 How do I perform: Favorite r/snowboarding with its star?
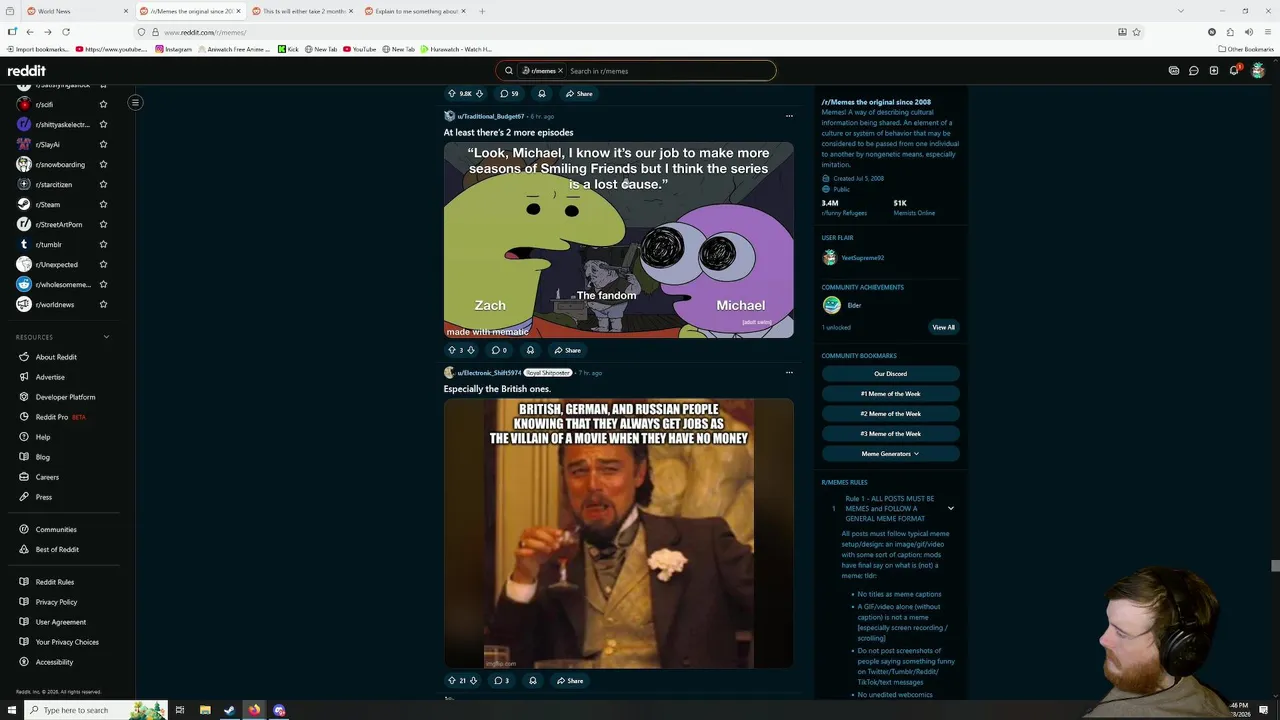(x=103, y=164)
